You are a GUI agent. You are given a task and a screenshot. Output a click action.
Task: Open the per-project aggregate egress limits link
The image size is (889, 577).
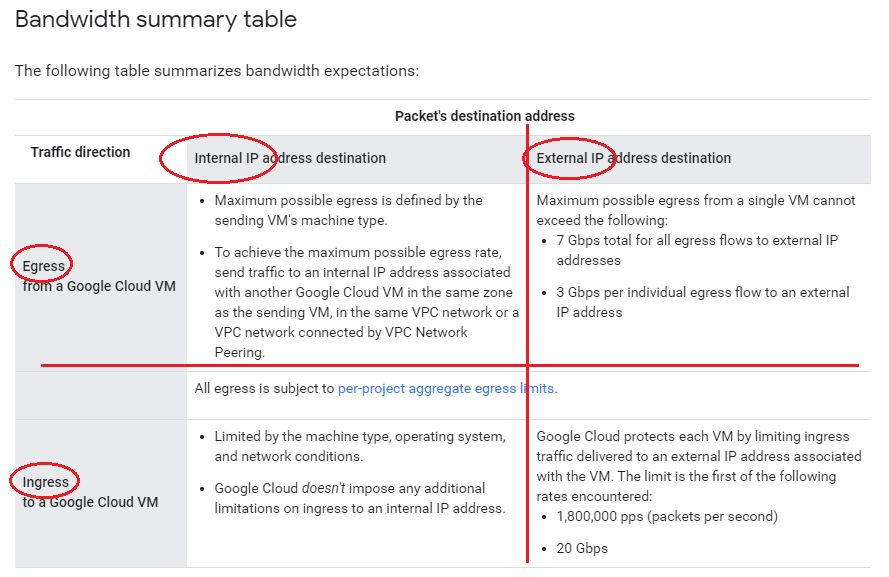tap(446, 388)
